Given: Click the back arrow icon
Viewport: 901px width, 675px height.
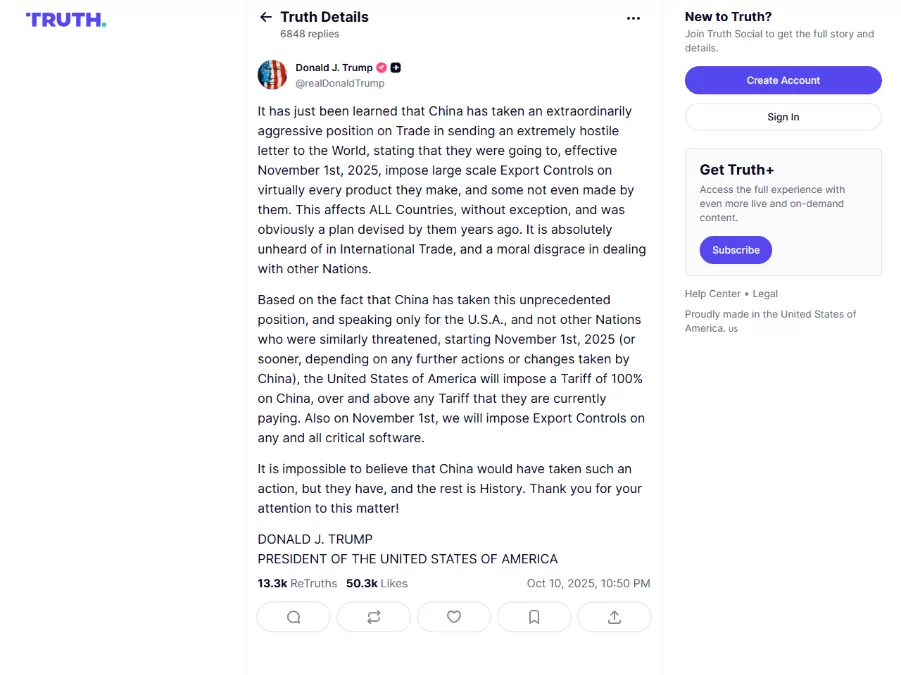Looking at the screenshot, I should point(265,17).
